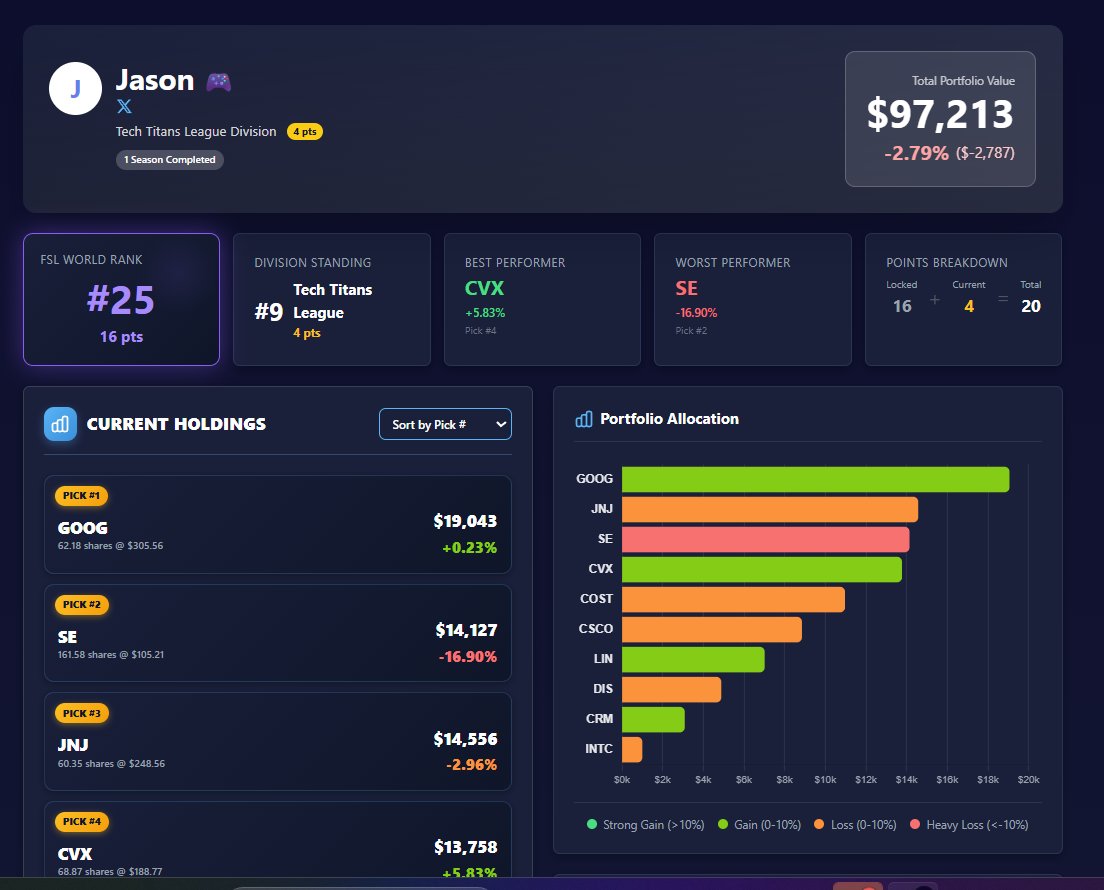
Task: Click the Current Holdings bar chart icon
Action: [60, 424]
